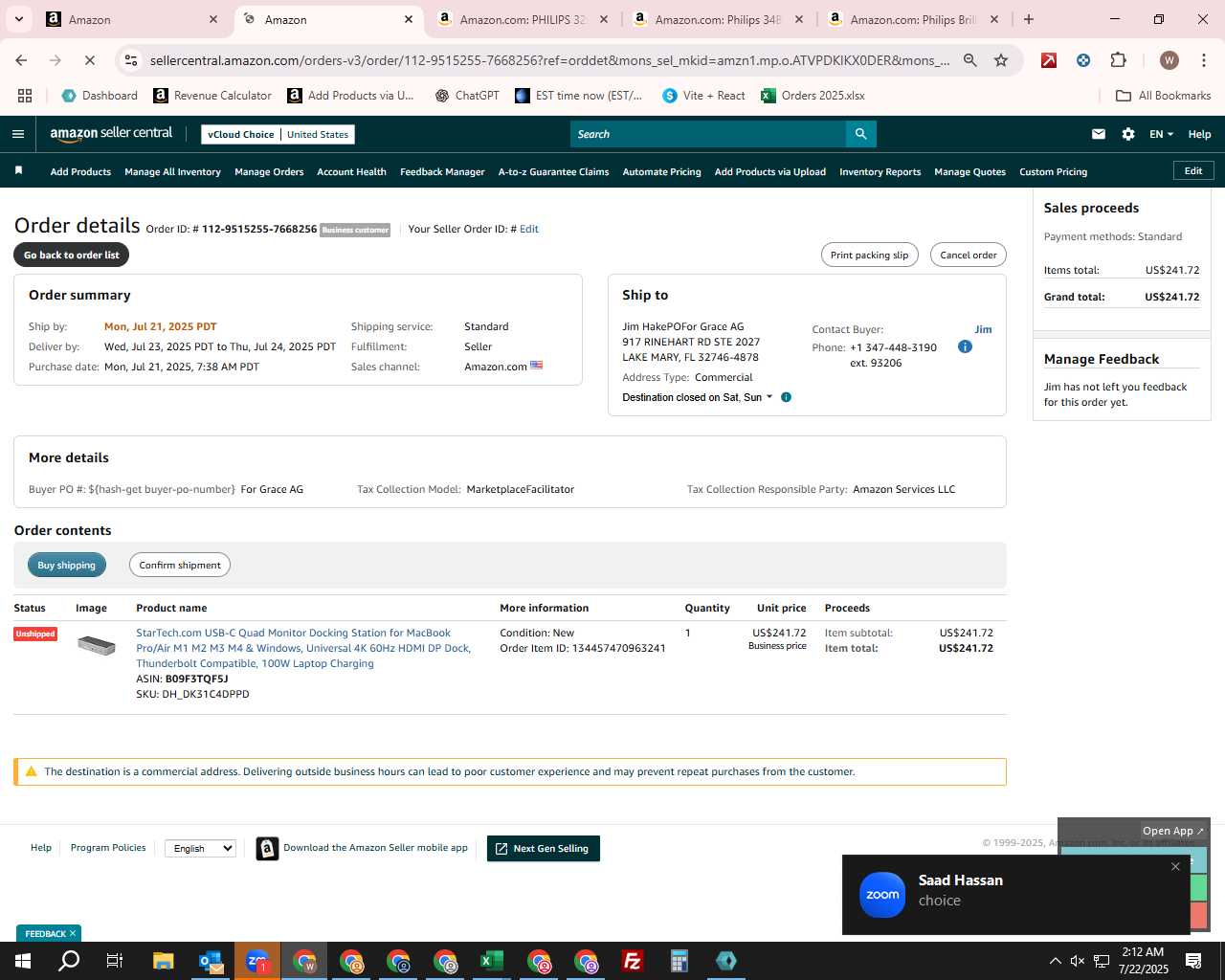The height and width of the screenshot is (980, 1225).
Task: Open Outlook from the taskbar
Action: coord(210,961)
